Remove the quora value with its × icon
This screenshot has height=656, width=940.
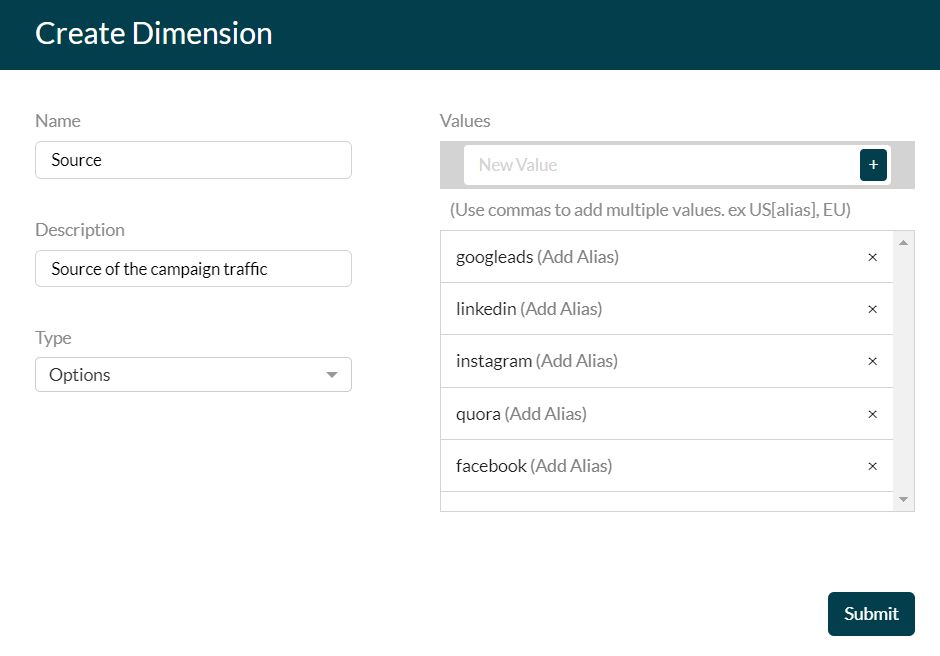tap(872, 413)
